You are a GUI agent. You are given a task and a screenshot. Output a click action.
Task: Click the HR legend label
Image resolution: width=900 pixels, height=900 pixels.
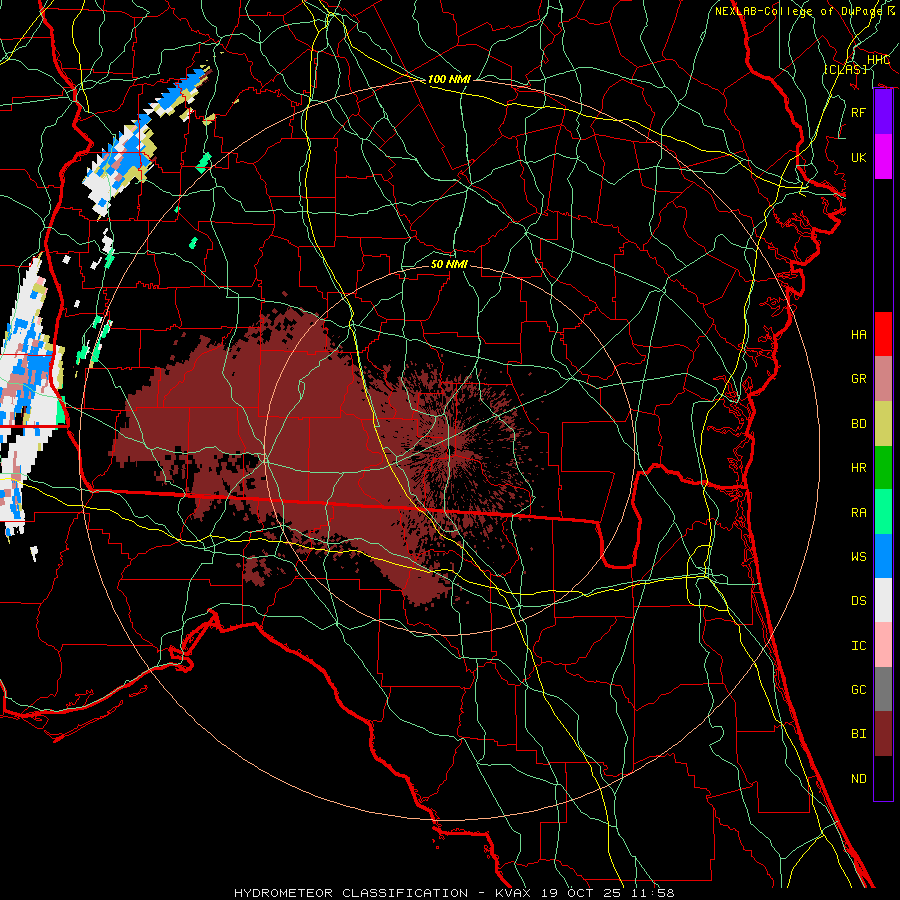(858, 468)
